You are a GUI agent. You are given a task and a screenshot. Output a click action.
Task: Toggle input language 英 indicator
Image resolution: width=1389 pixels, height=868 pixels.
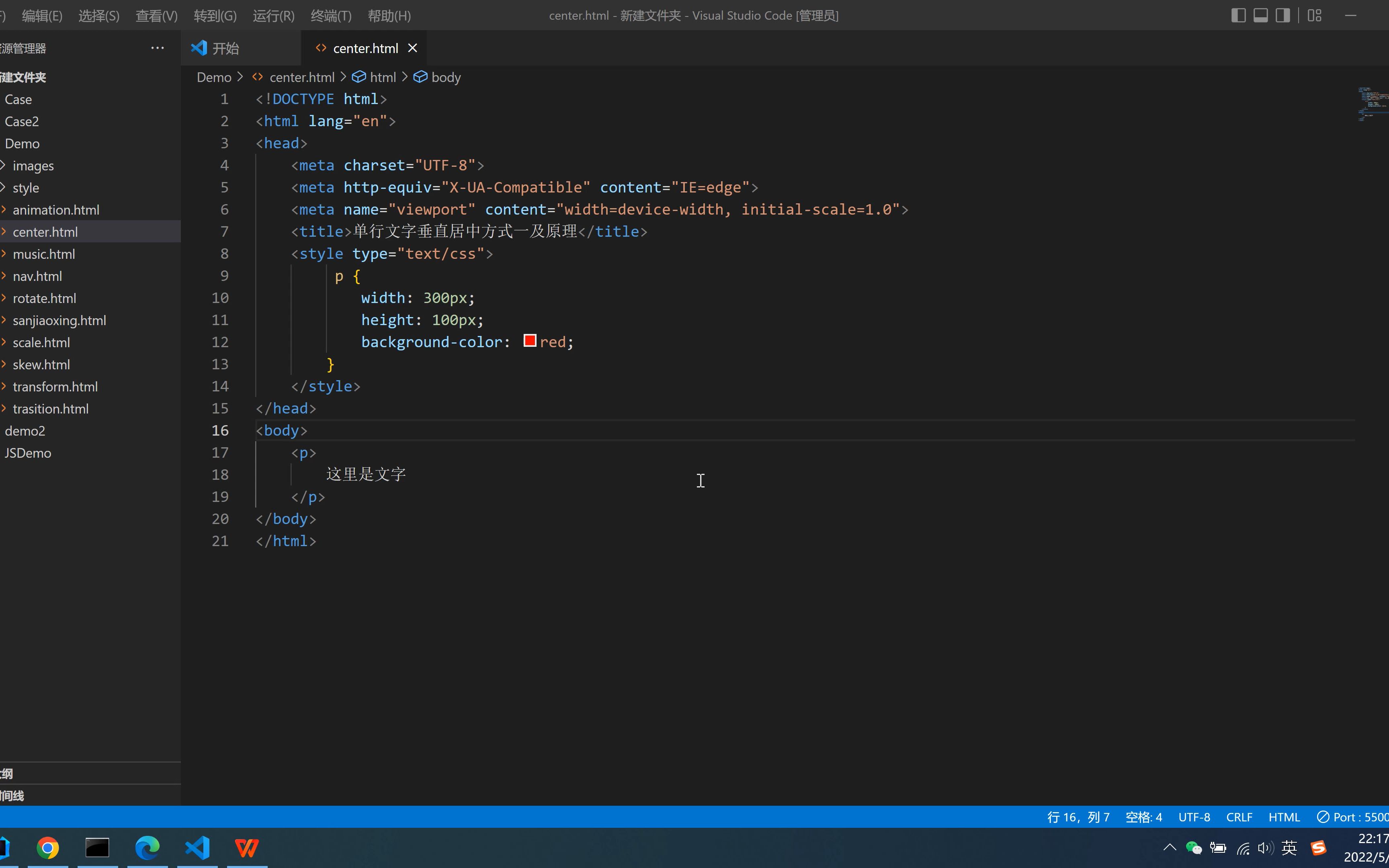pyautogui.click(x=1289, y=848)
